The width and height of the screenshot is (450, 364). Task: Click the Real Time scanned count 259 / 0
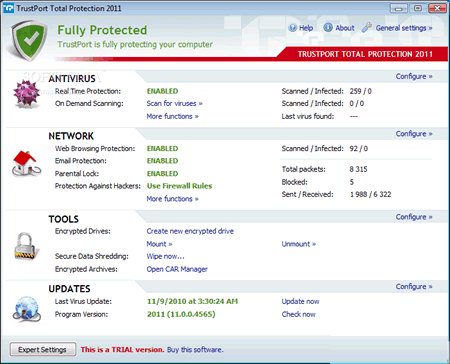361,91
